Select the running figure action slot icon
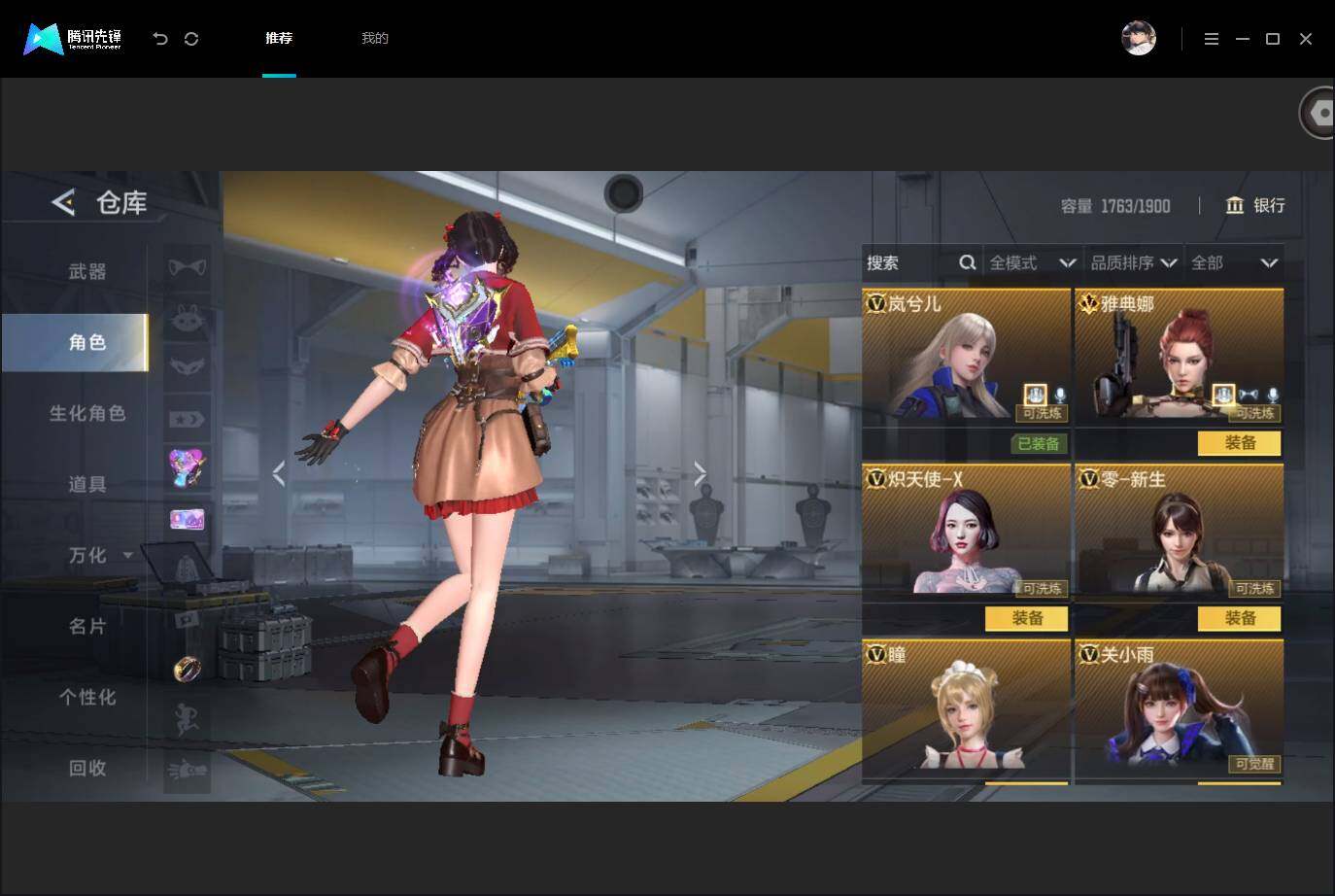This screenshot has height=896, width=1335. click(x=188, y=720)
